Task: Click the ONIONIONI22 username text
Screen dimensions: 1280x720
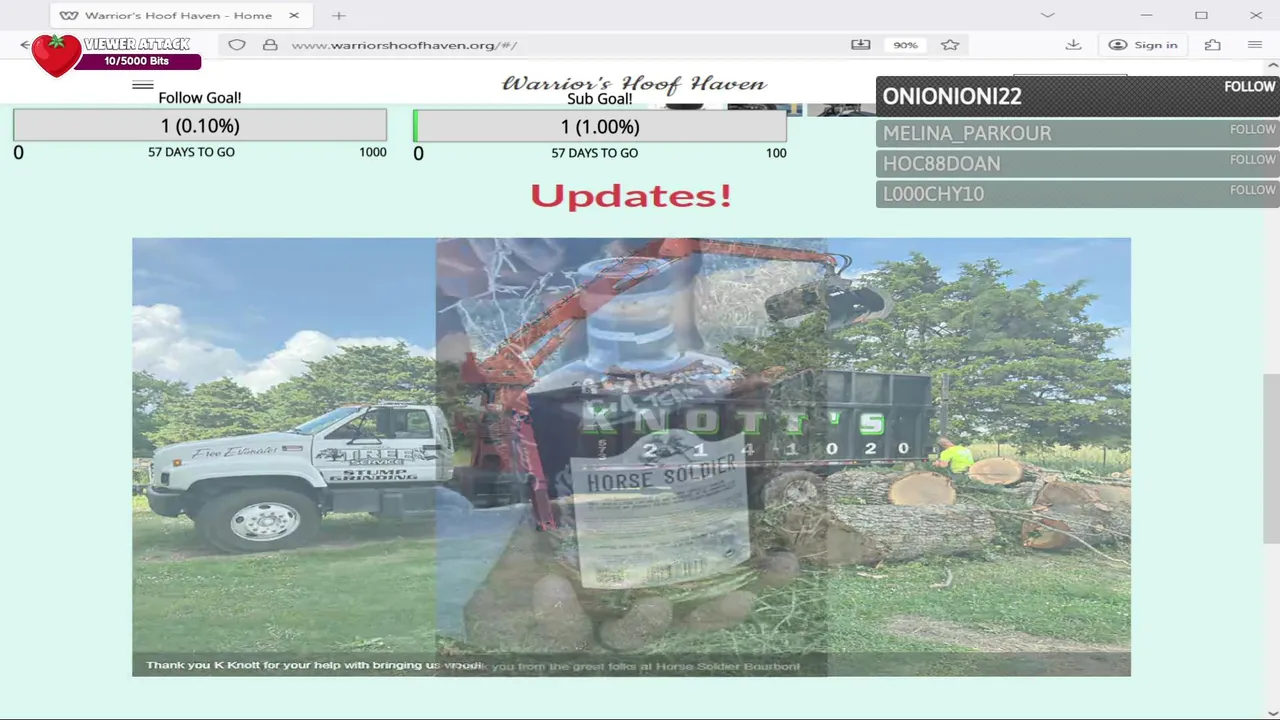Action: (951, 96)
